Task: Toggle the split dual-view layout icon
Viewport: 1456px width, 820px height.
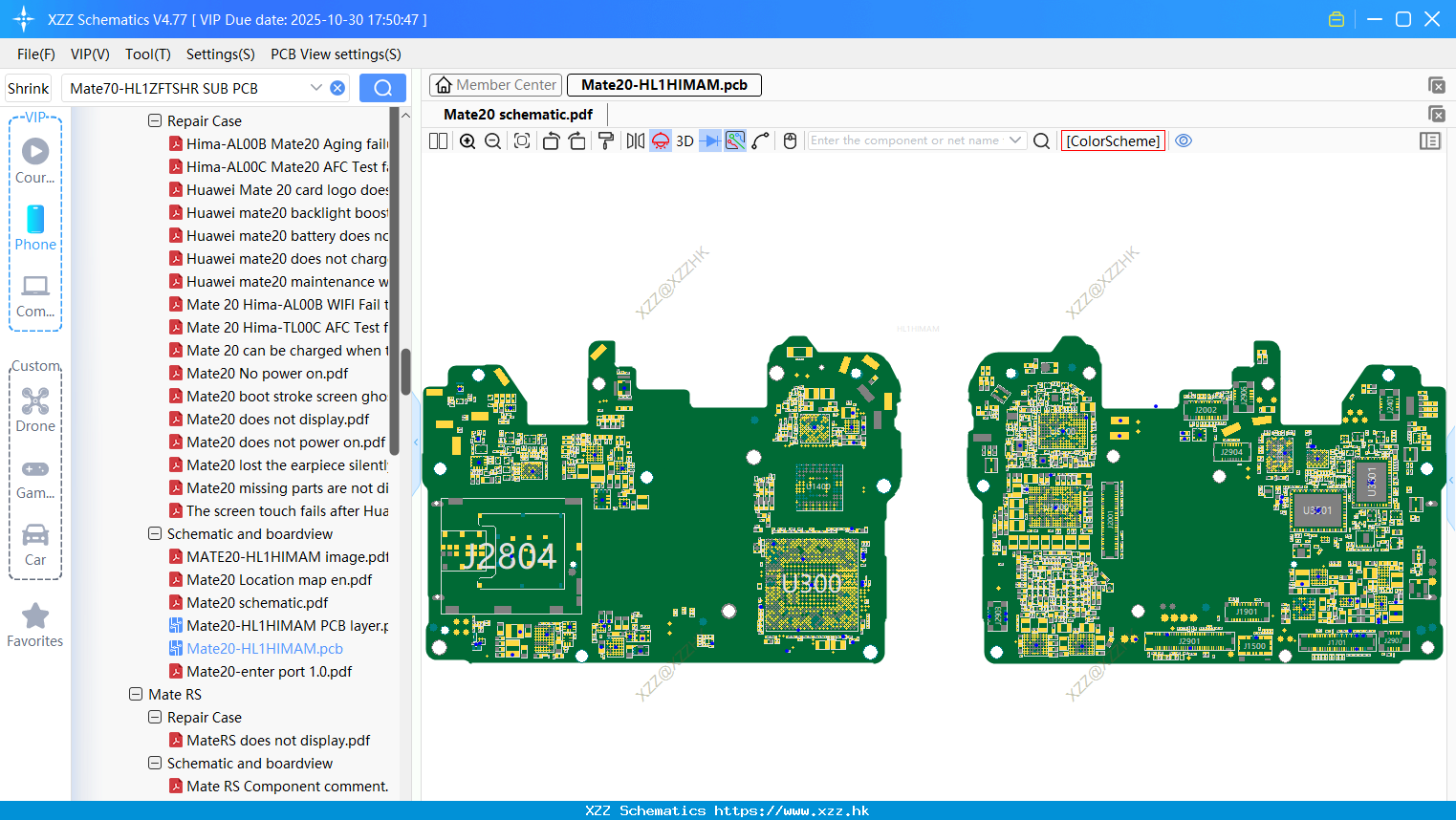Action: (x=438, y=141)
